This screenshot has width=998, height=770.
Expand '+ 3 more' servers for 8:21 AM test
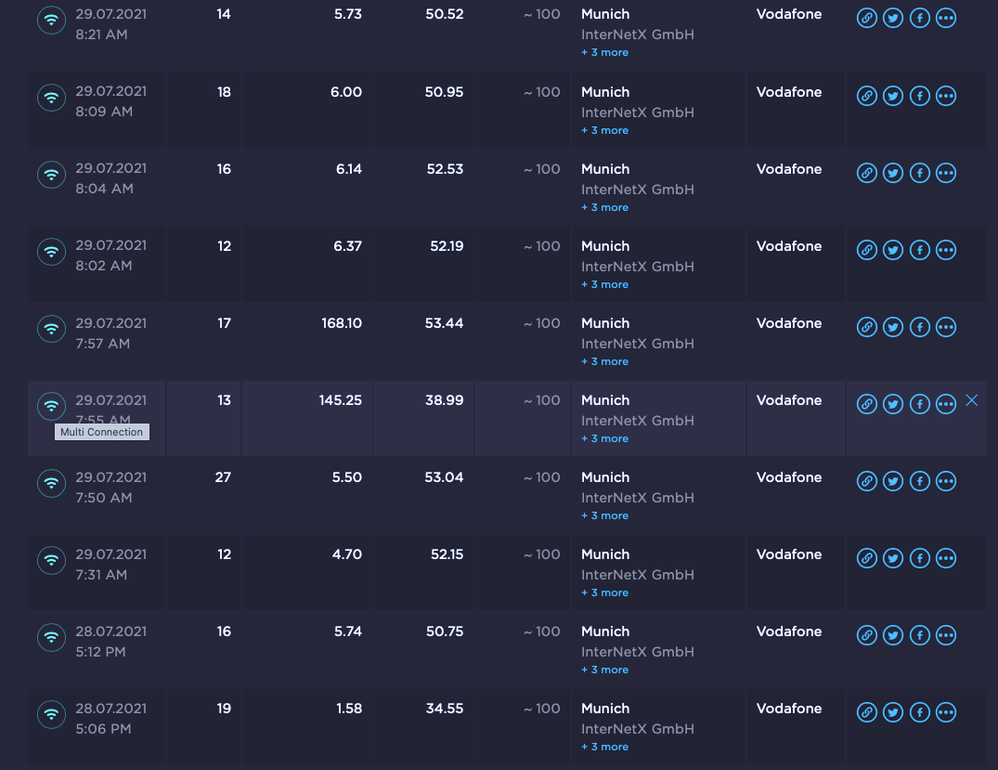coord(605,53)
